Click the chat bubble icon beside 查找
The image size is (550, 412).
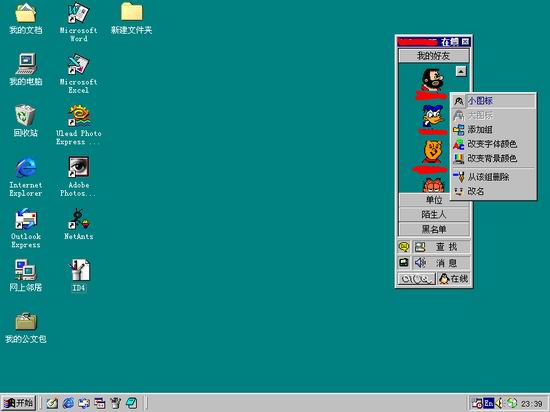tap(404, 247)
